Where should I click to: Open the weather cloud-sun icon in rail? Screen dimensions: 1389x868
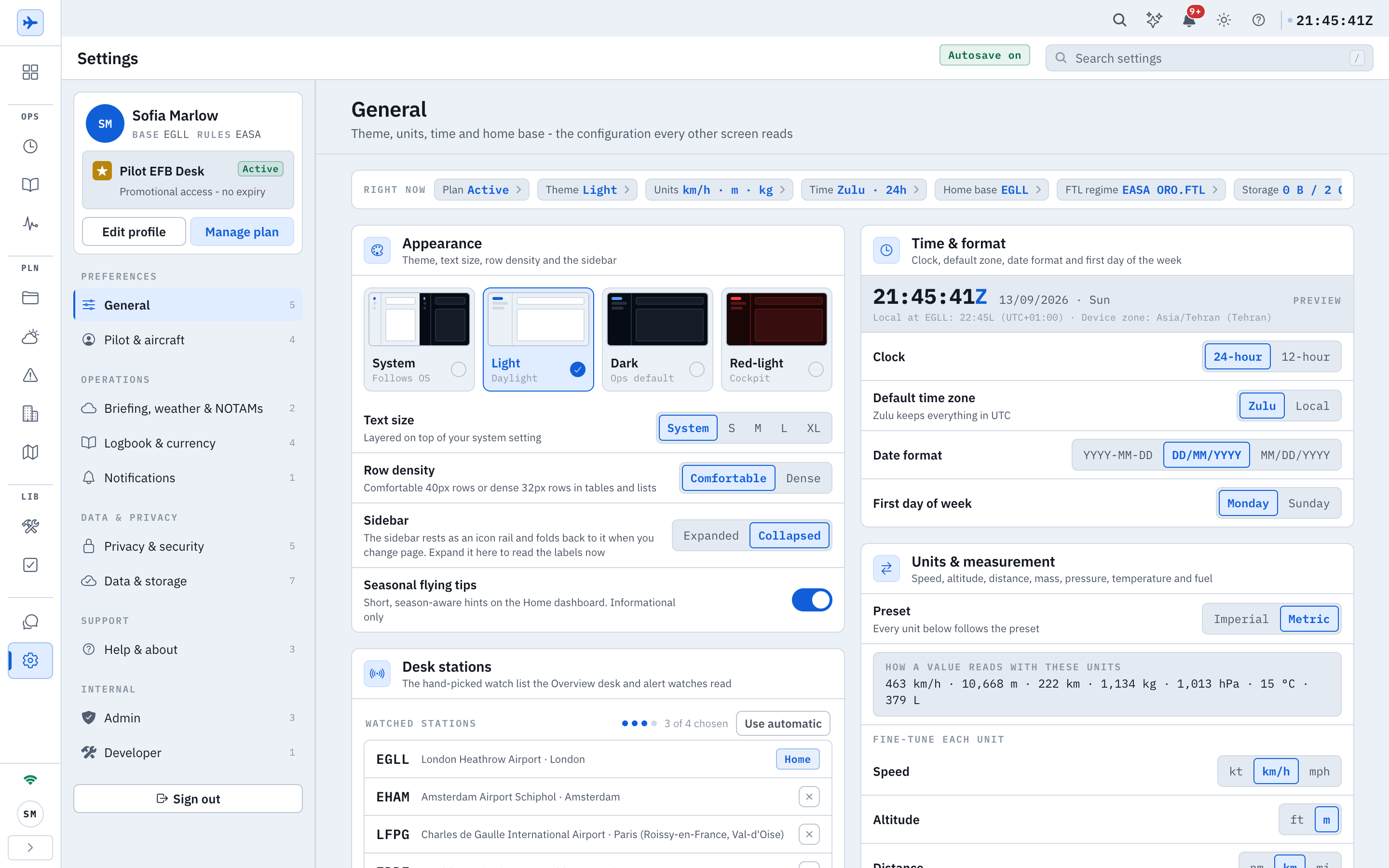[30, 337]
